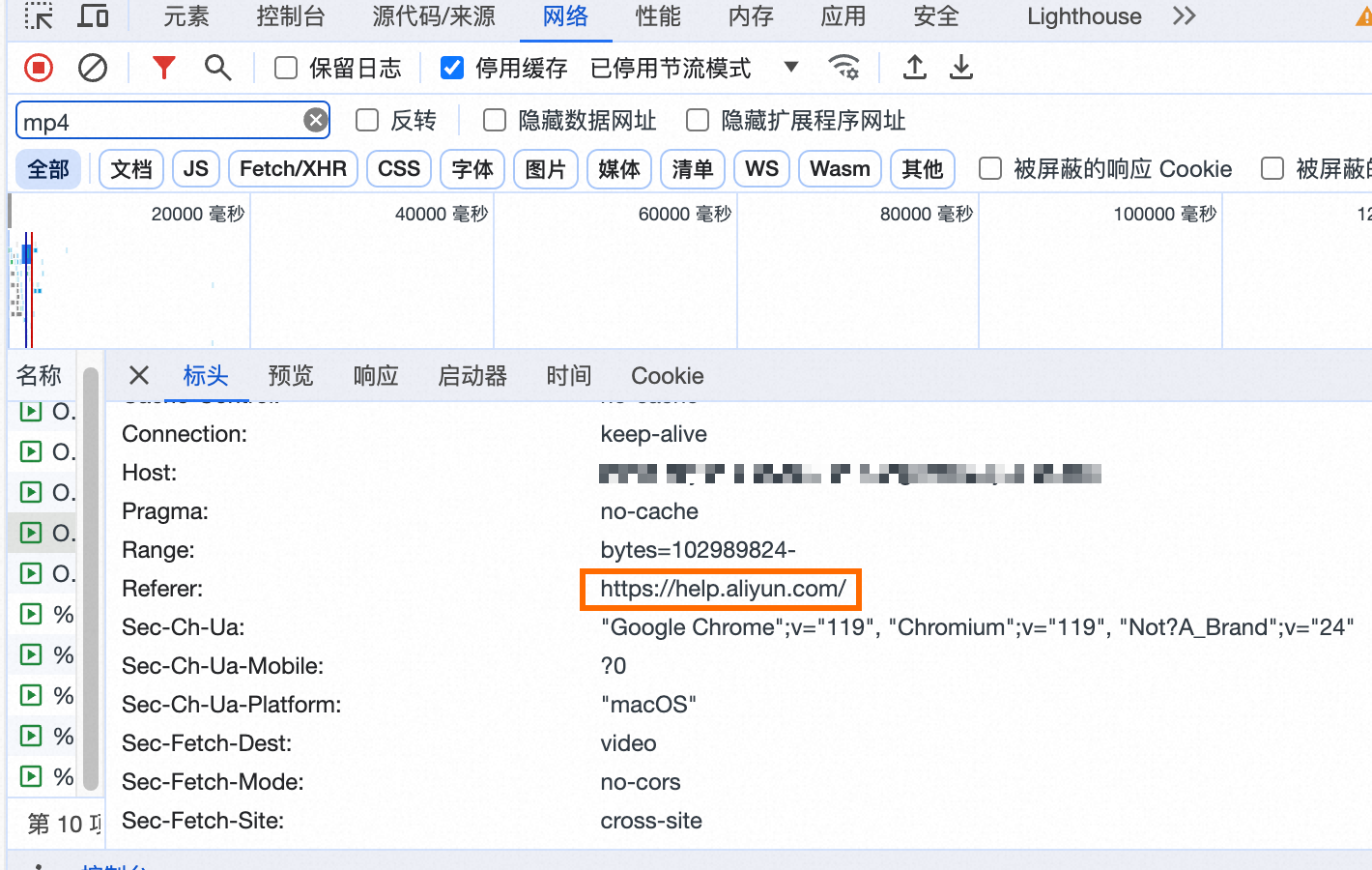Switch to the 标头 details tab
This screenshot has width=1372, height=870.
pyautogui.click(x=206, y=375)
